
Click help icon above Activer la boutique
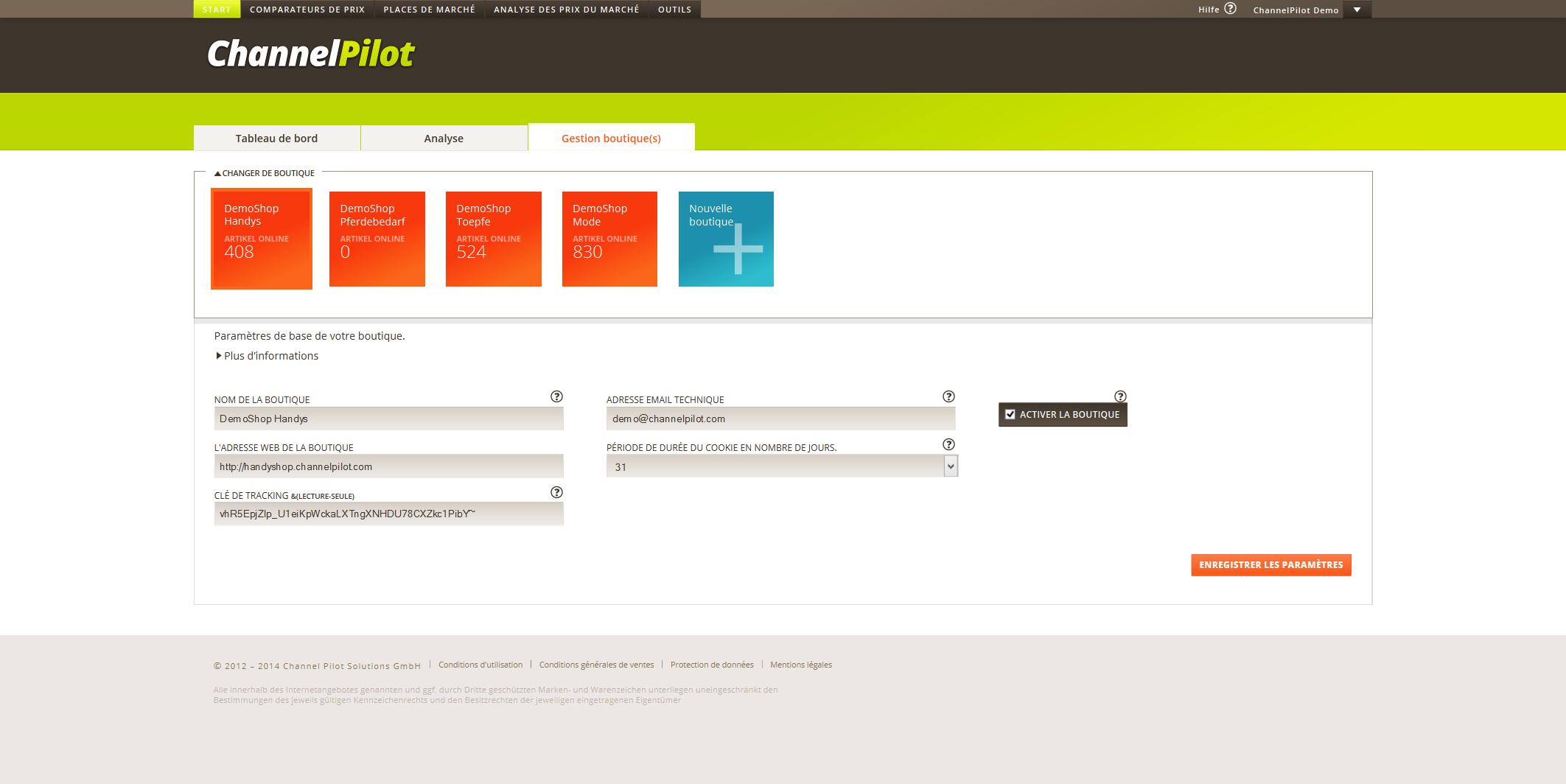click(1120, 396)
